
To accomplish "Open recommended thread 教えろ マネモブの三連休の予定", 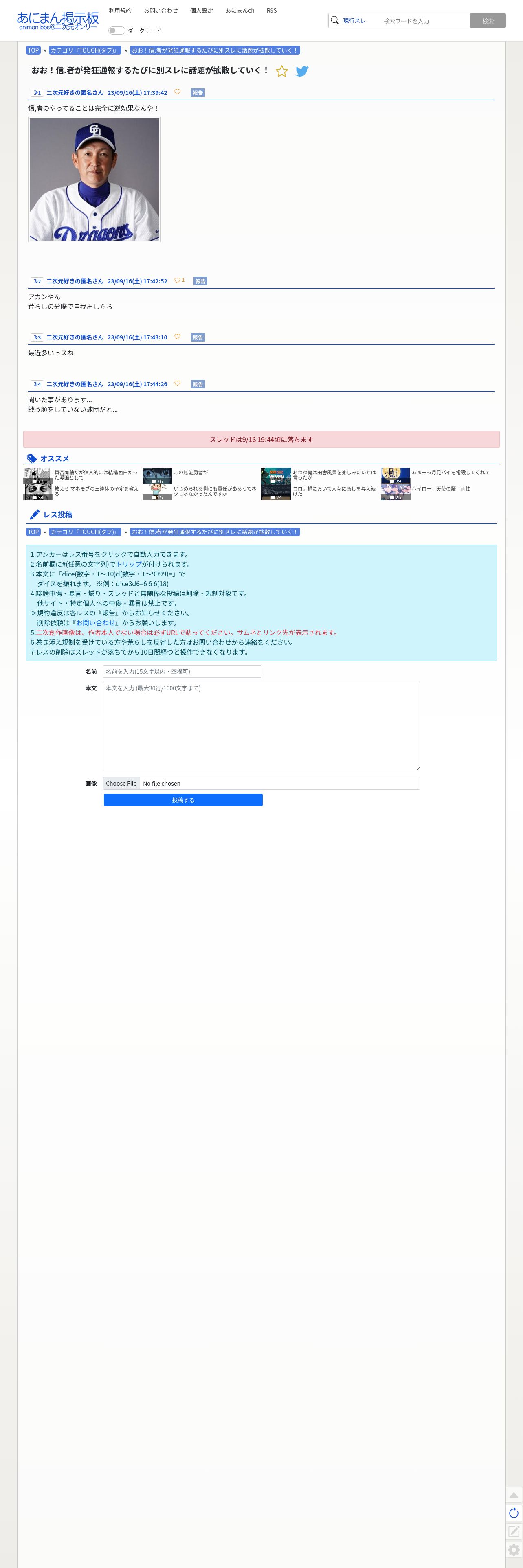I will [x=96, y=491].
